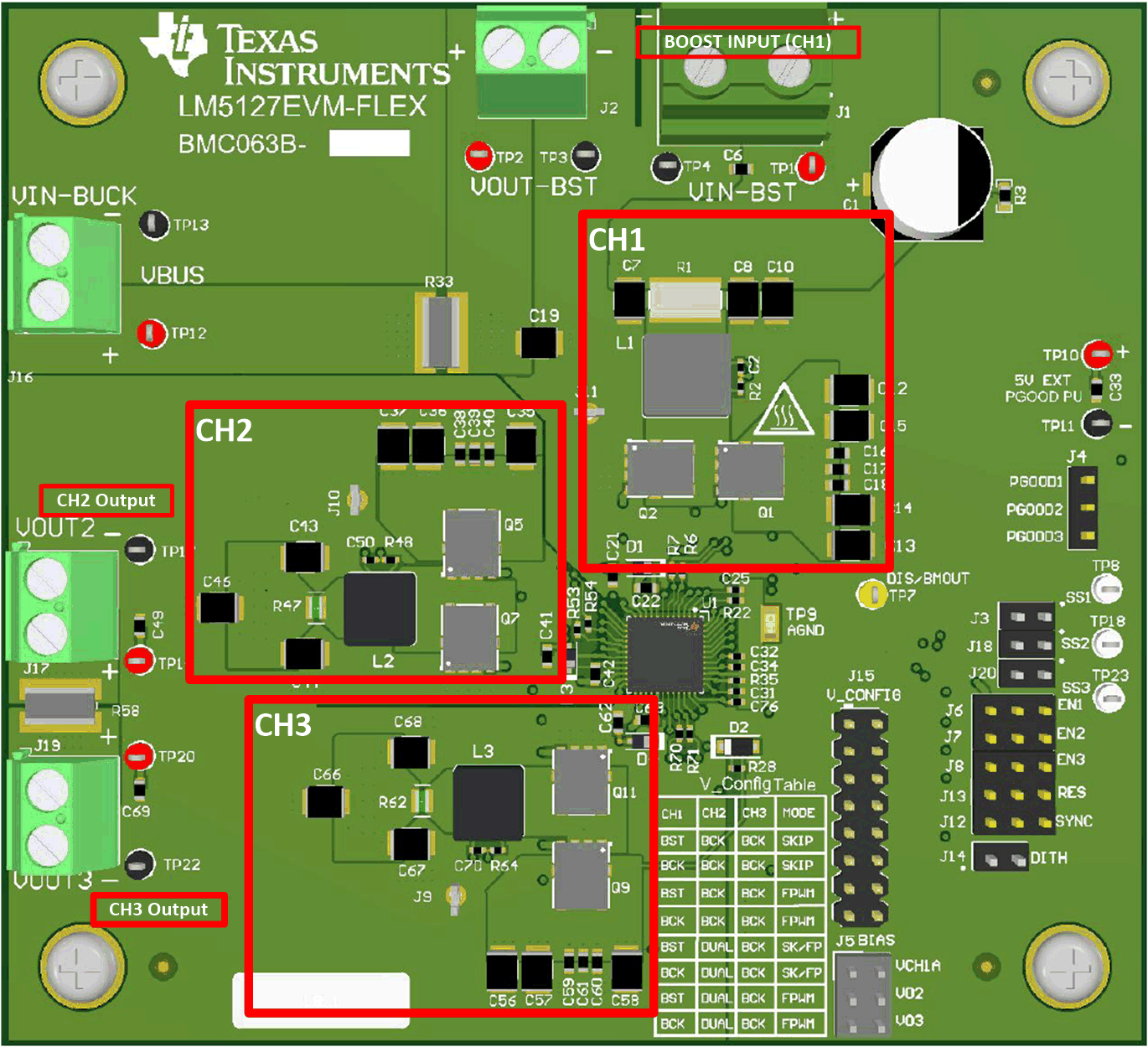Click the J3 SS1 jumper
This screenshot has height=1047, width=1148.
tap(1026, 616)
